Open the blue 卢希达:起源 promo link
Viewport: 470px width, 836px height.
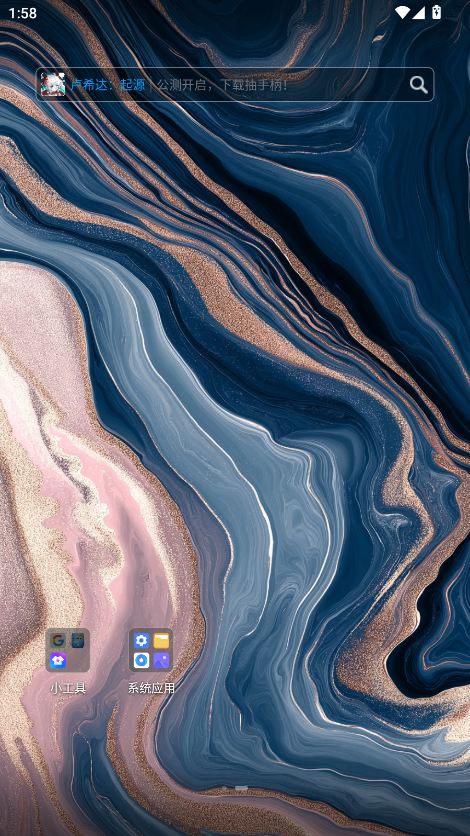tap(108, 85)
